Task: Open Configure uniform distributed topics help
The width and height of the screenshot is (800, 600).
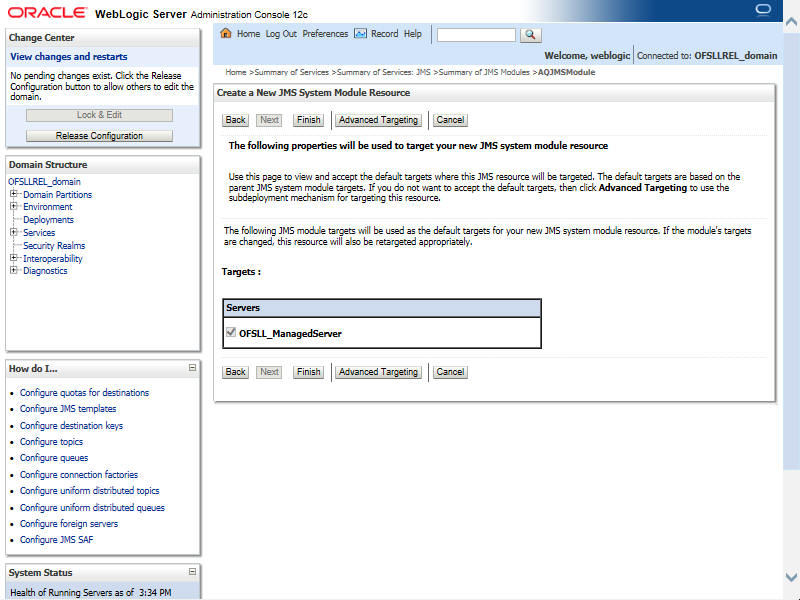Action: tap(89, 491)
